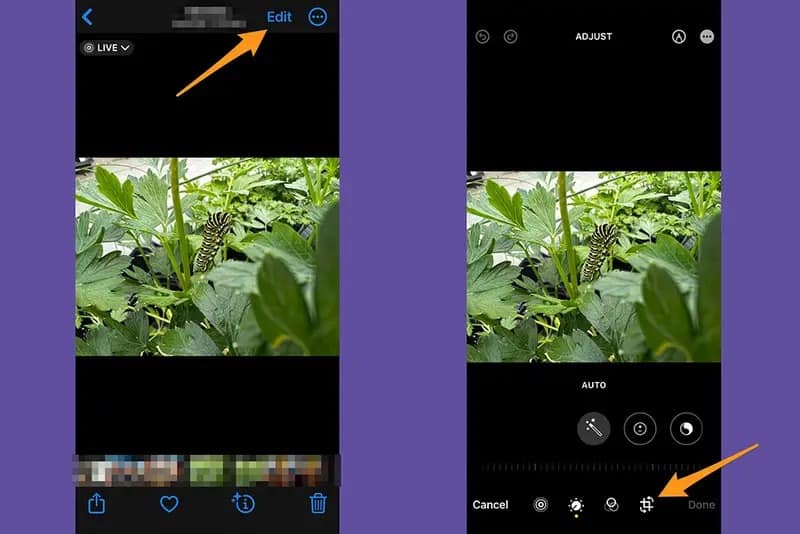Select the Brilliance adjustment circle

(686, 429)
